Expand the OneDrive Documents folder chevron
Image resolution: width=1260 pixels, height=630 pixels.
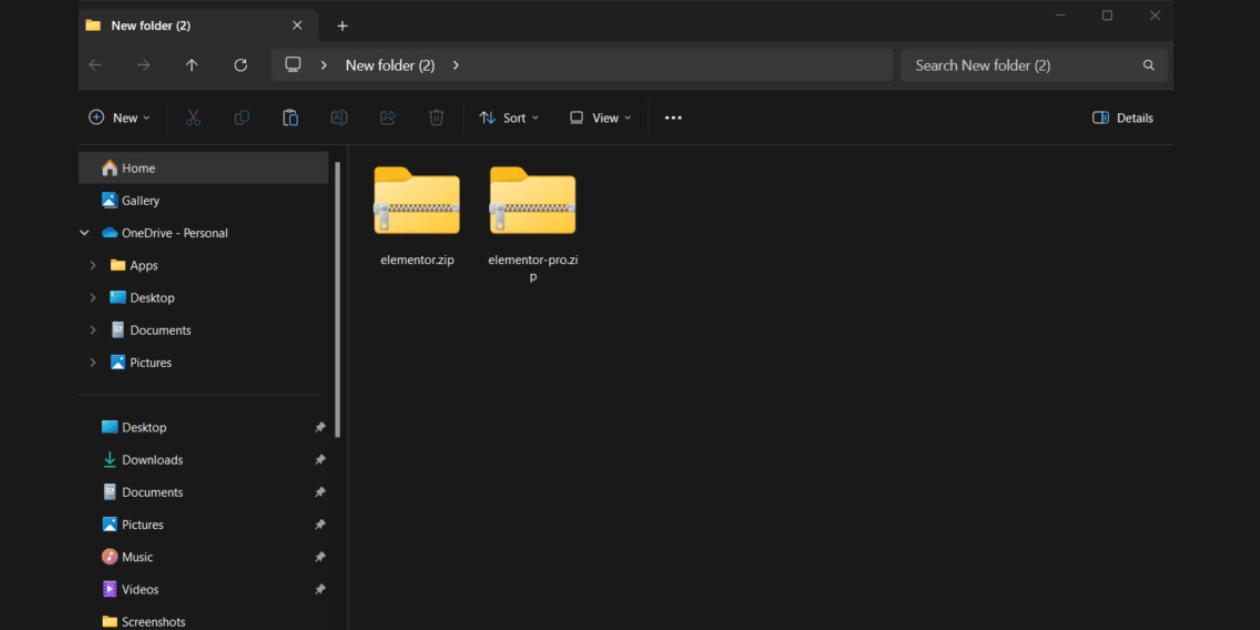click(x=93, y=330)
